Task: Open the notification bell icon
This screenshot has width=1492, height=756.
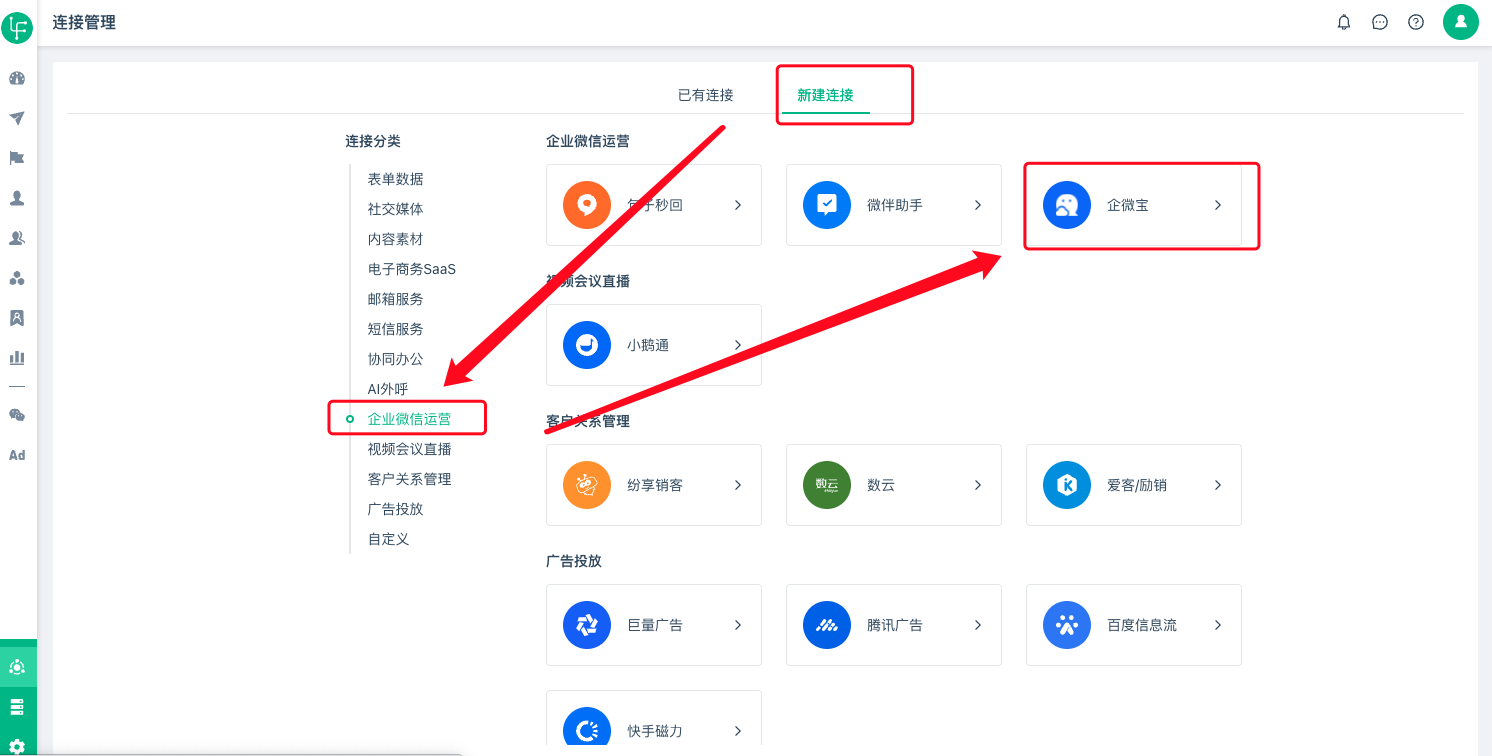Action: click(1344, 21)
